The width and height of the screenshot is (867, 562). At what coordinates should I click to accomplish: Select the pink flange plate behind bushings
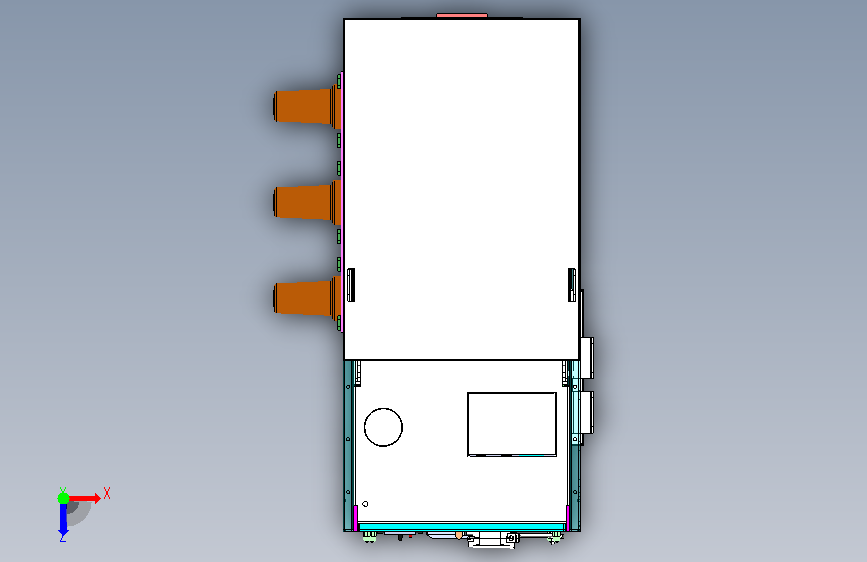pyautogui.click(x=342, y=202)
